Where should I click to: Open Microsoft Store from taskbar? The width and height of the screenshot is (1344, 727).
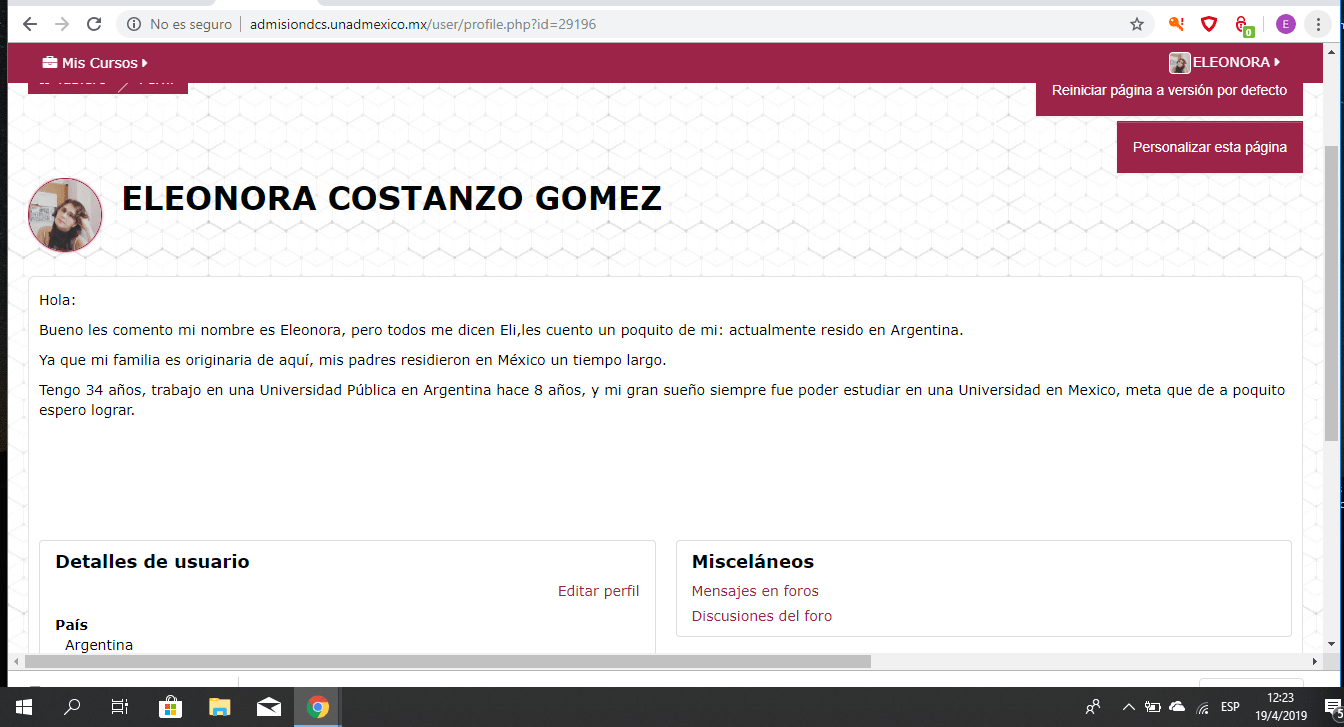pyautogui.click(x=170, y=707)
